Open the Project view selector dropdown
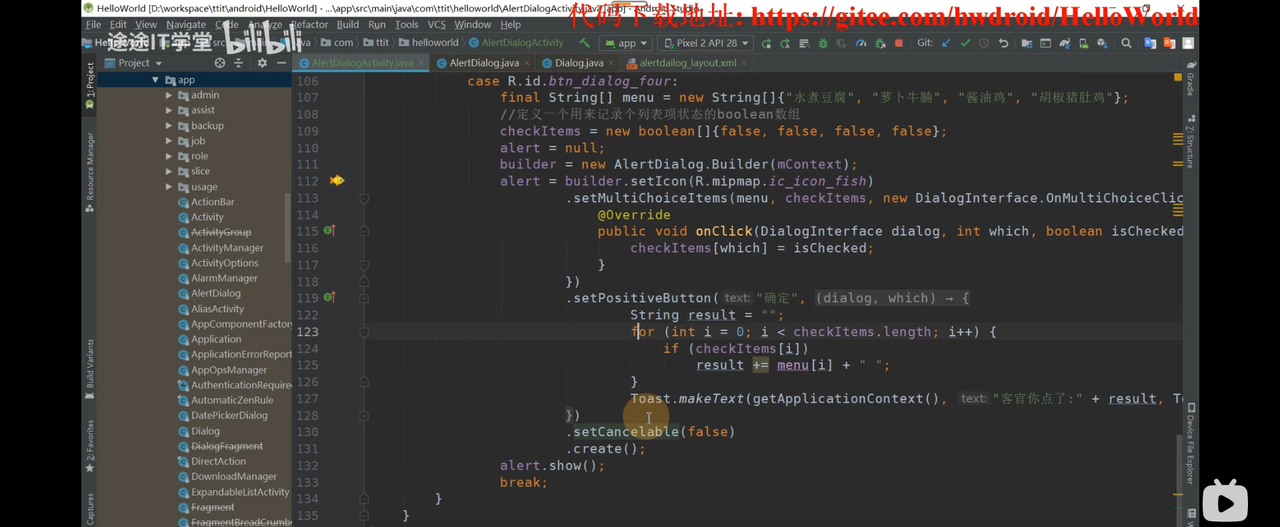Image resolution: width=1280 pixels, height=527 pixels. (x=133, y=62)
